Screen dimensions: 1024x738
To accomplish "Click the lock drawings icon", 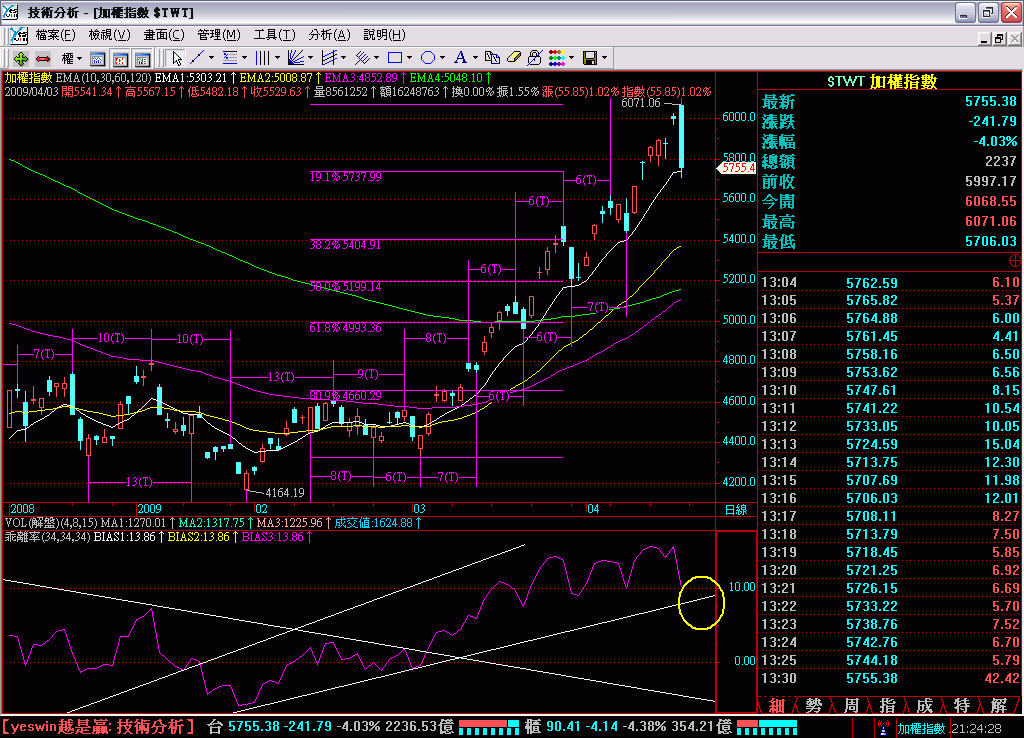I will 535,58.
